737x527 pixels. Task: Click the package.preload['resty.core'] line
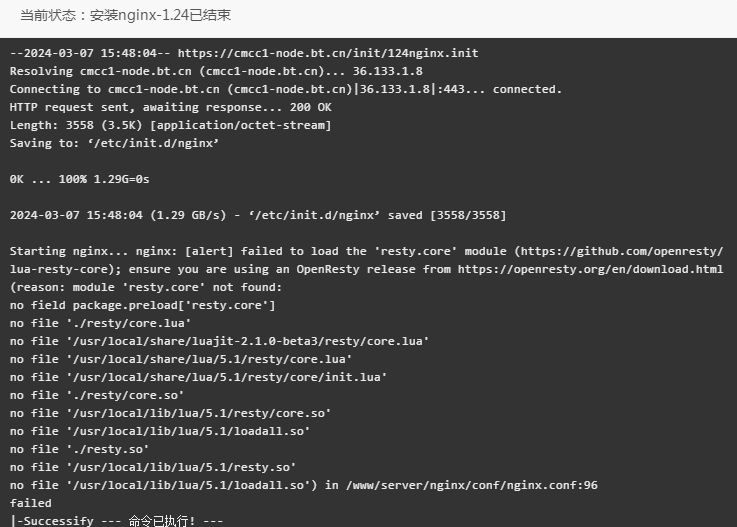click(142, 306)
